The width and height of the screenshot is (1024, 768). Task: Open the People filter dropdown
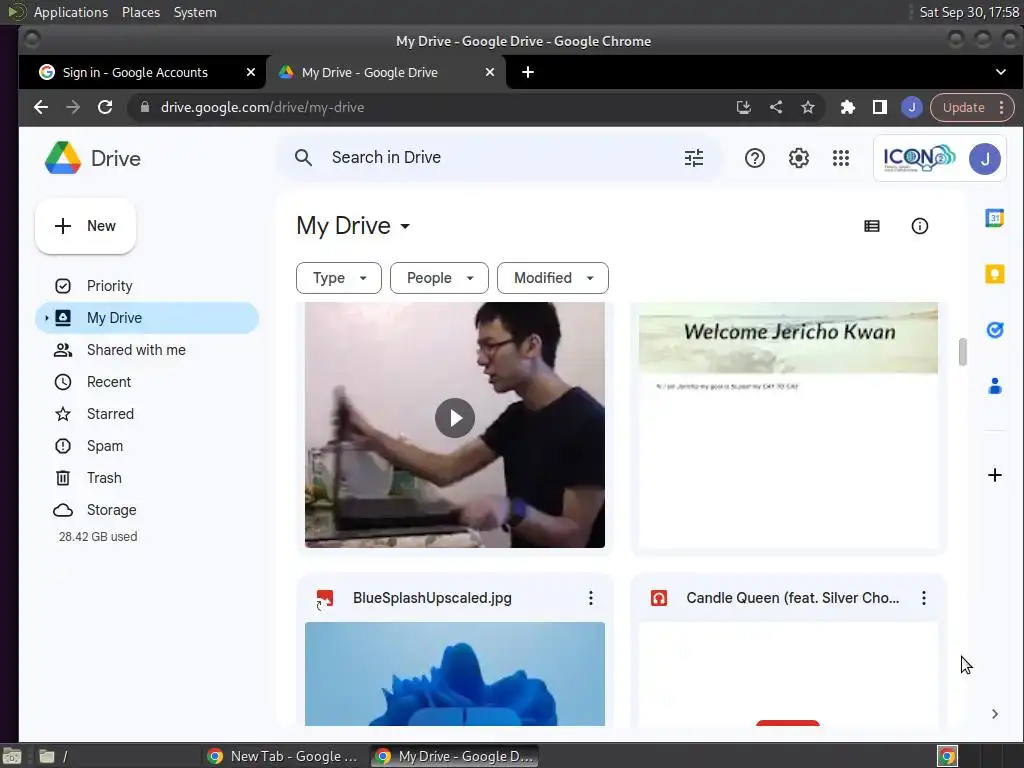[439, 278]
